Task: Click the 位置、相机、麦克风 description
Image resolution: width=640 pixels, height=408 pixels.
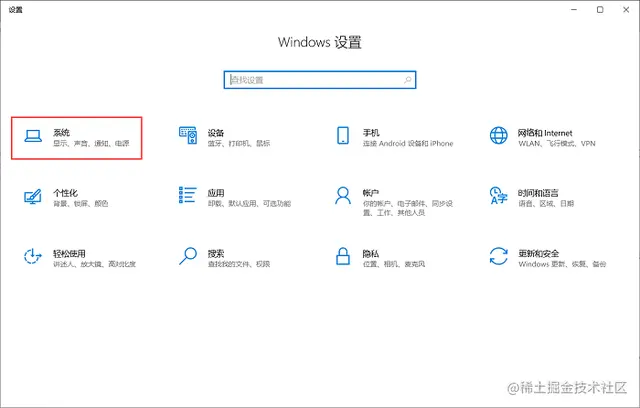Action: (394, 264)
